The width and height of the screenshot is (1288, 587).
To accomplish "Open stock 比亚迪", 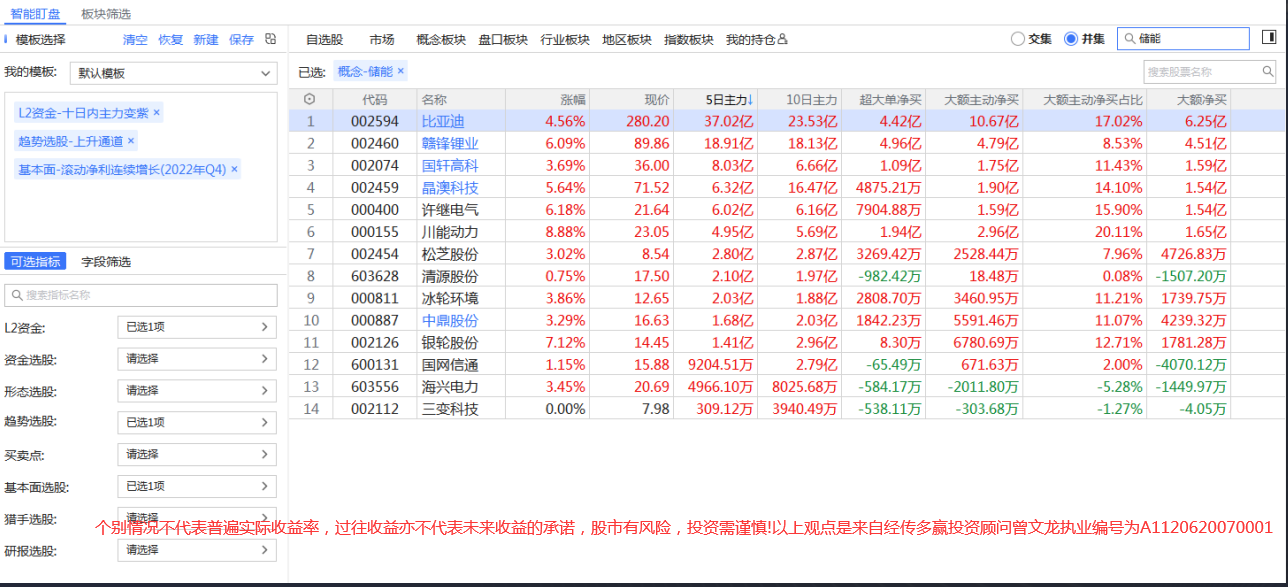I will [443, 120].
